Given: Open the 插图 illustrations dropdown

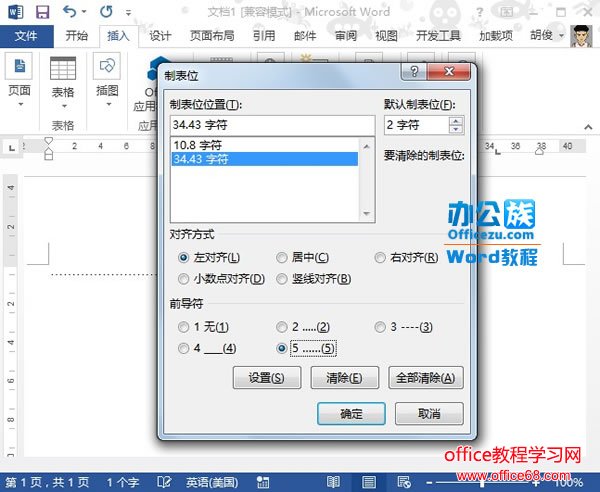Looking at the screenshot, I should (107, 80).
